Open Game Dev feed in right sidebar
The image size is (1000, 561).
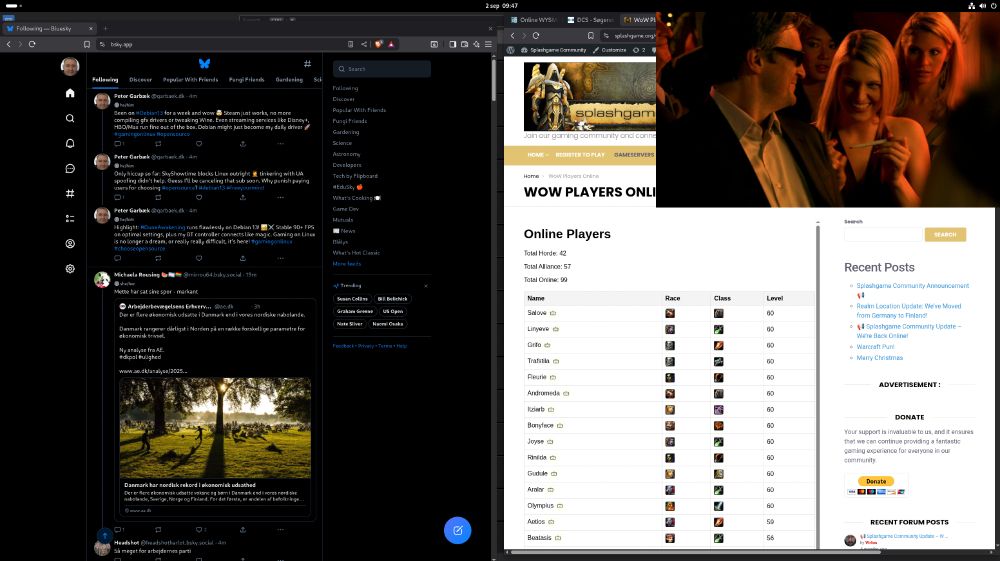(345, 208)
